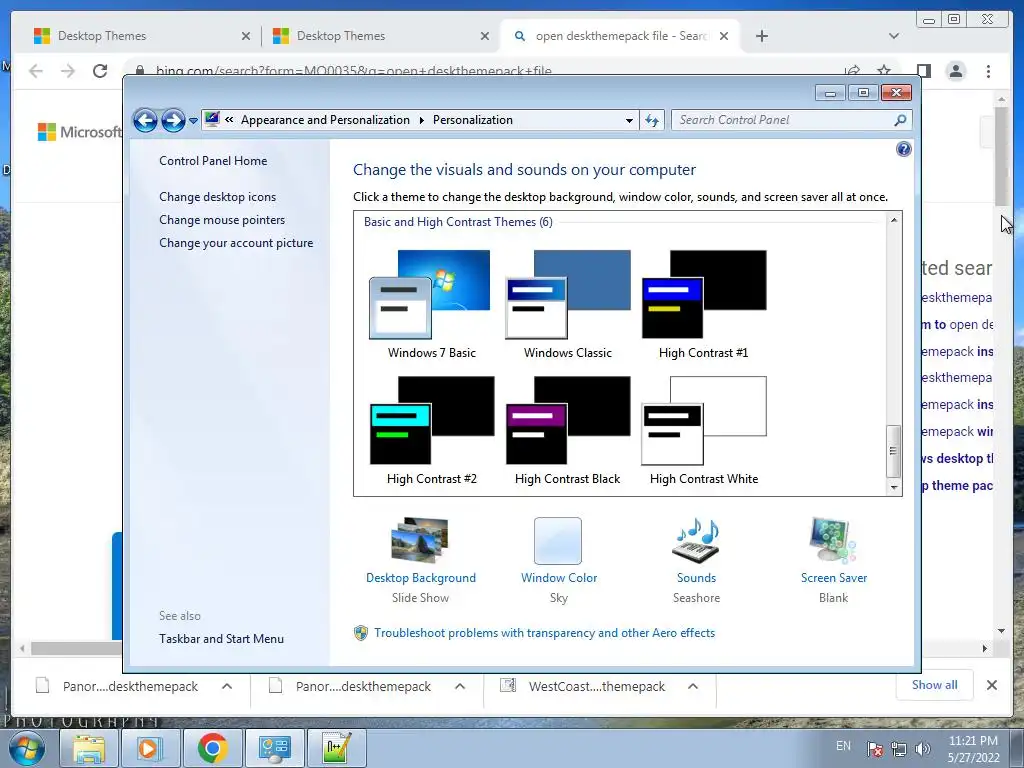Screen dimensions: 1024x768
Task: Bookmark this page with the star
Action: [884, 71]
